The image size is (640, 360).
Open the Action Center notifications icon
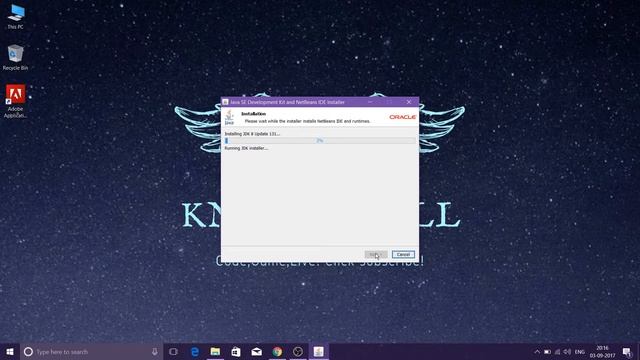click(x=627, y=351)
